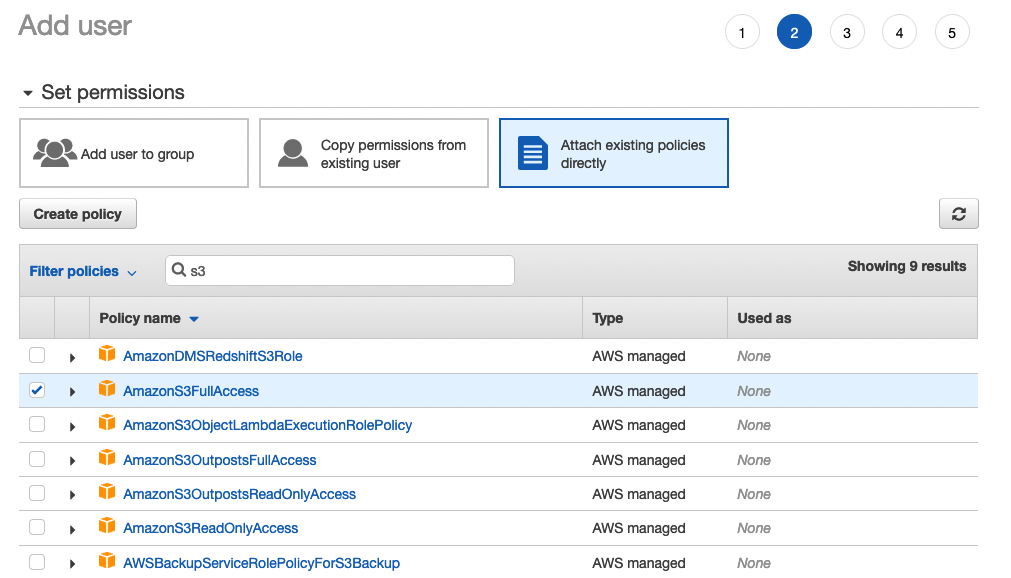Open the AmazonS3FullAccess policy link

191,391
